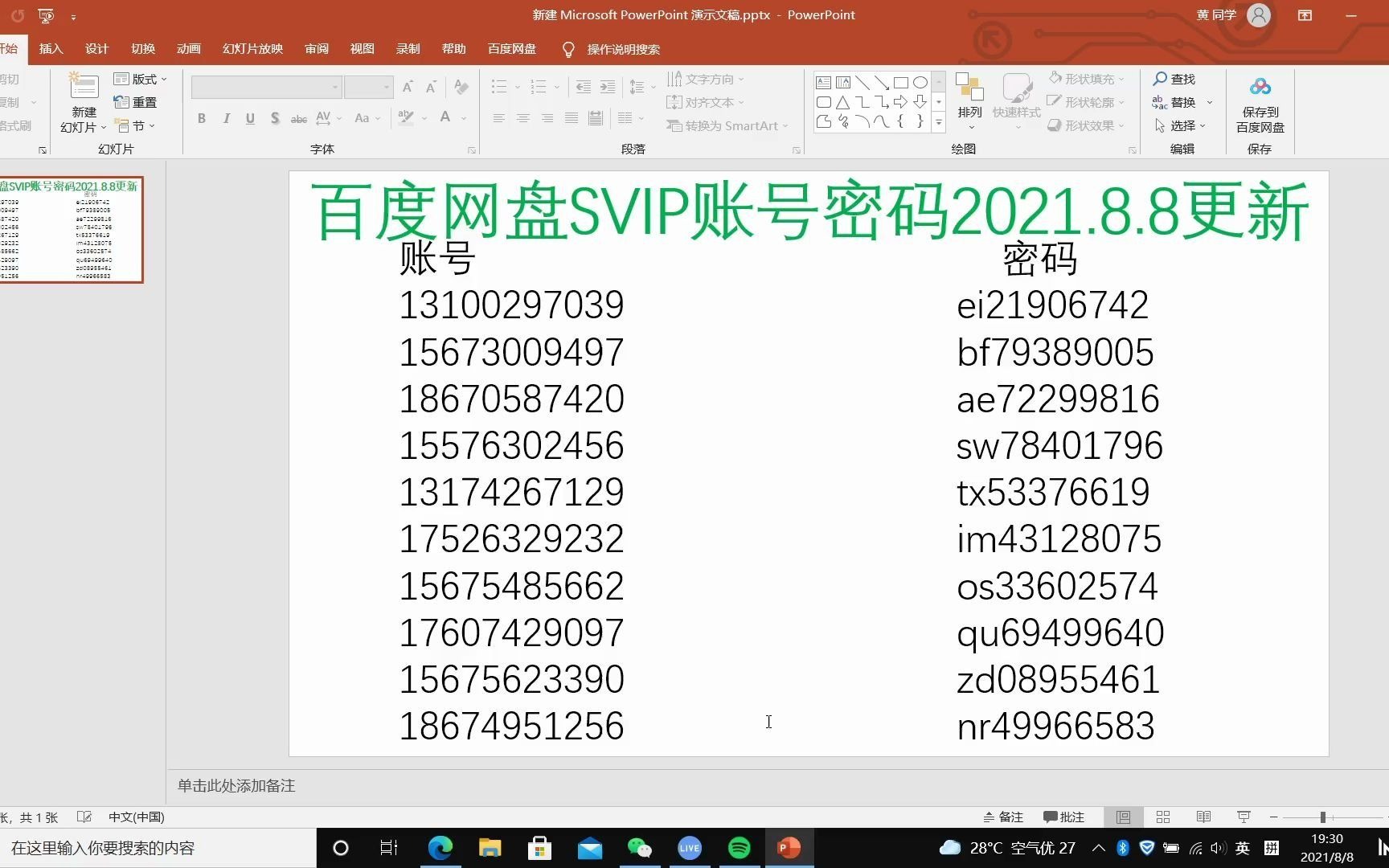Click the notes area placeholder
Screen dimensions: 1389x868
point(236,786)
